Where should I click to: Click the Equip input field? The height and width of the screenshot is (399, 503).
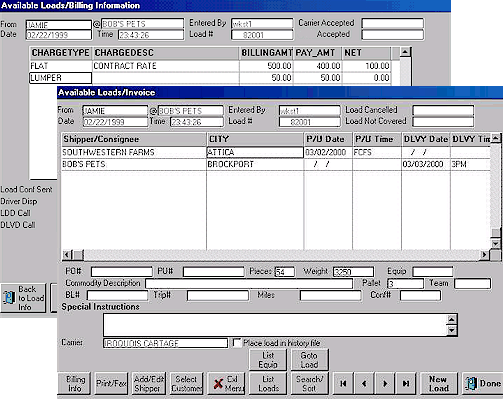click(433, 272)
